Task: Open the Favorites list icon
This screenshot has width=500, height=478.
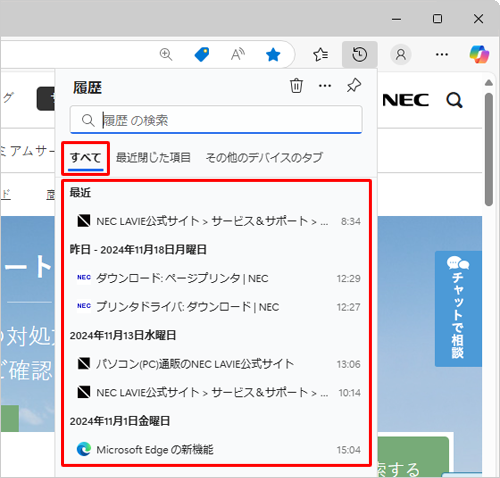Action: tap(320, 54)
